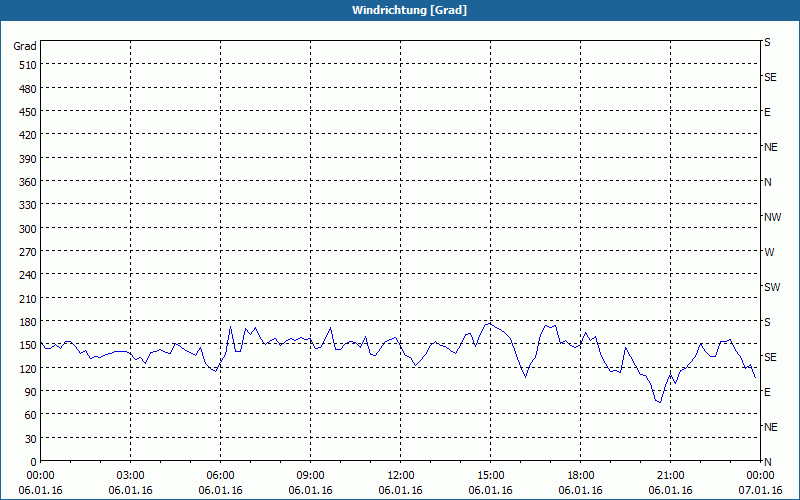Click the Windrichtung [Grad] chart title
This screenshot has width=800, height=500.
(x=409, y=10)
